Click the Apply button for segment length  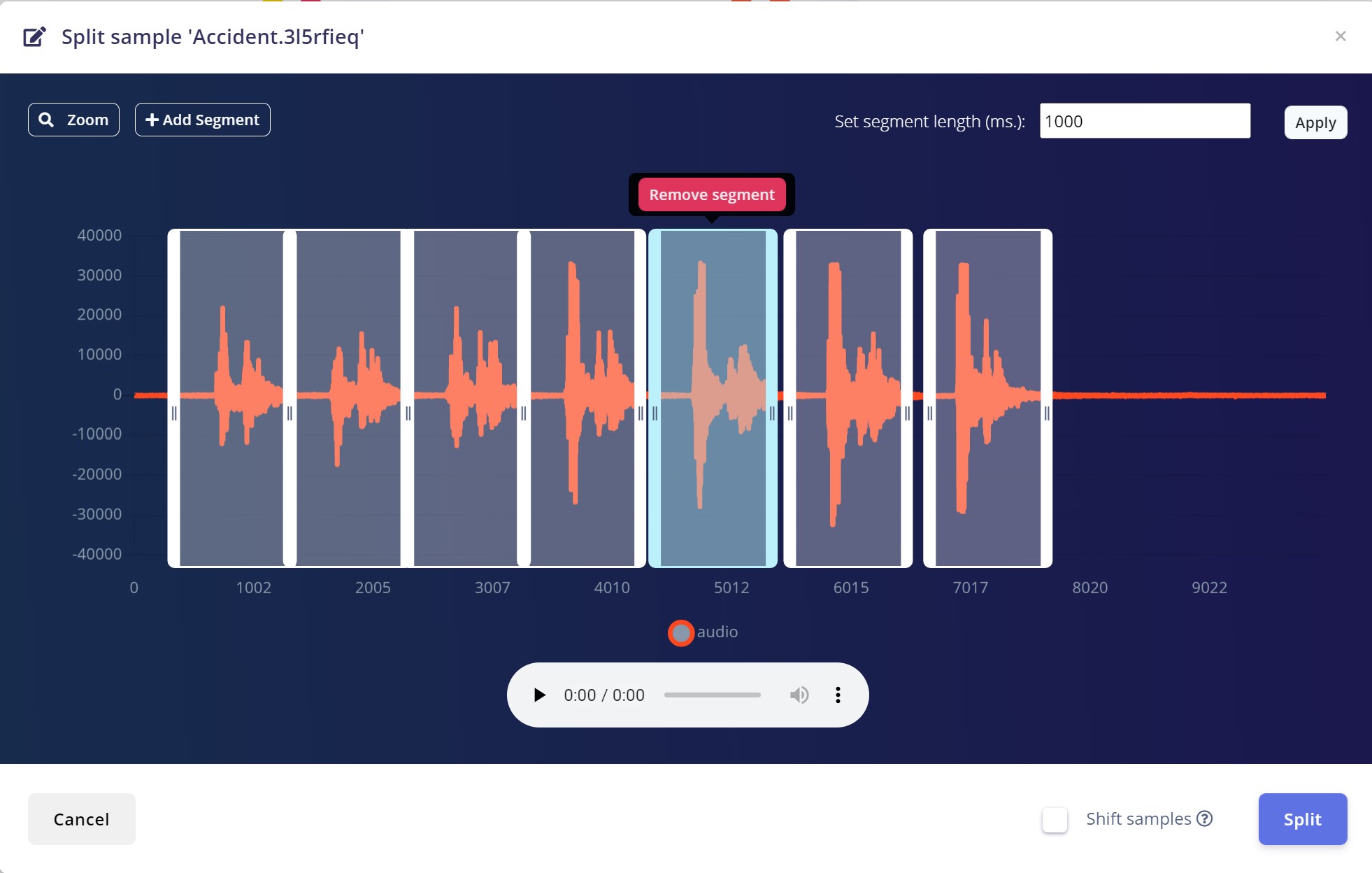point(1315,122)
